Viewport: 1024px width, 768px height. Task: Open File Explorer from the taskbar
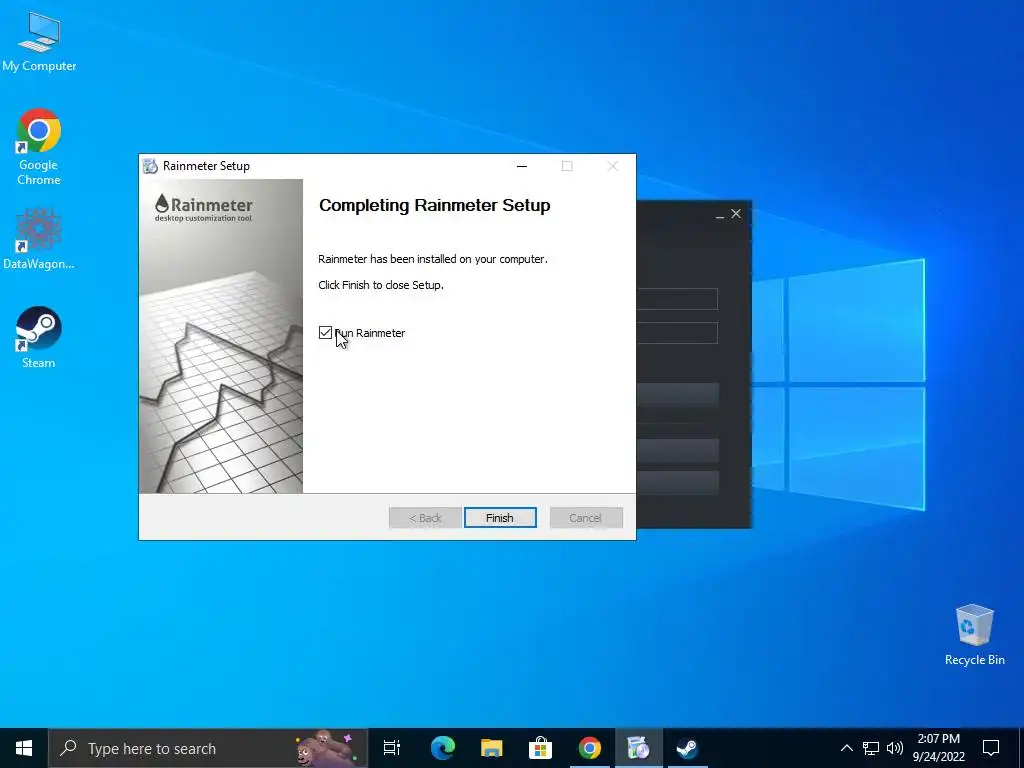point(492,748)
